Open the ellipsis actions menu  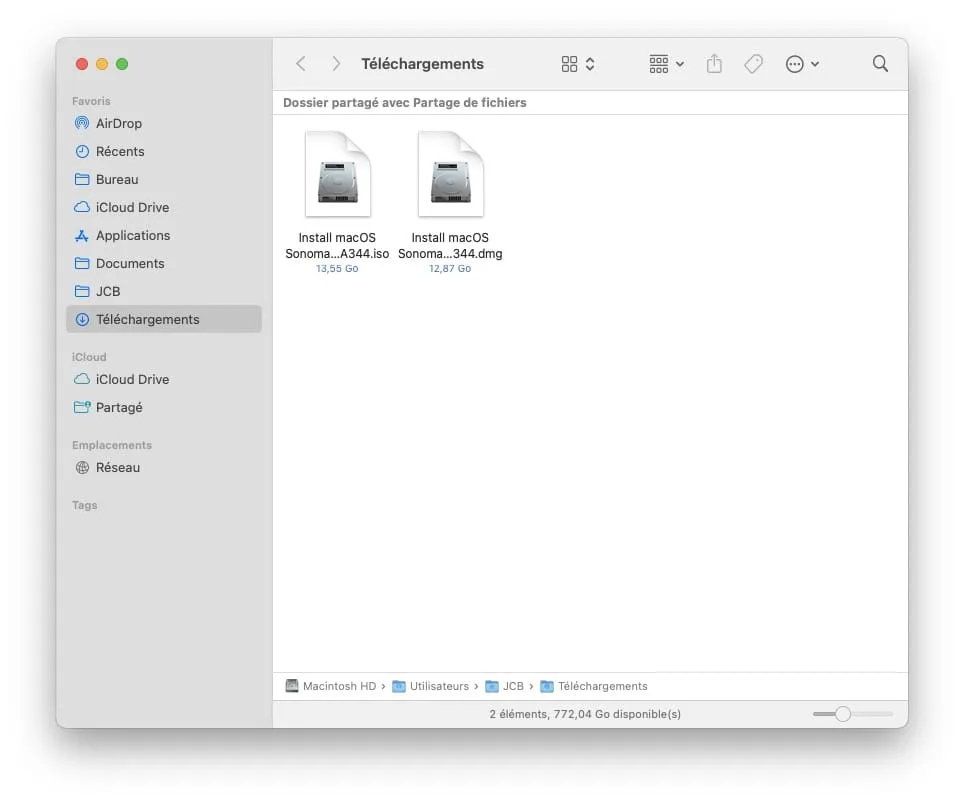(x=802, y=64)
